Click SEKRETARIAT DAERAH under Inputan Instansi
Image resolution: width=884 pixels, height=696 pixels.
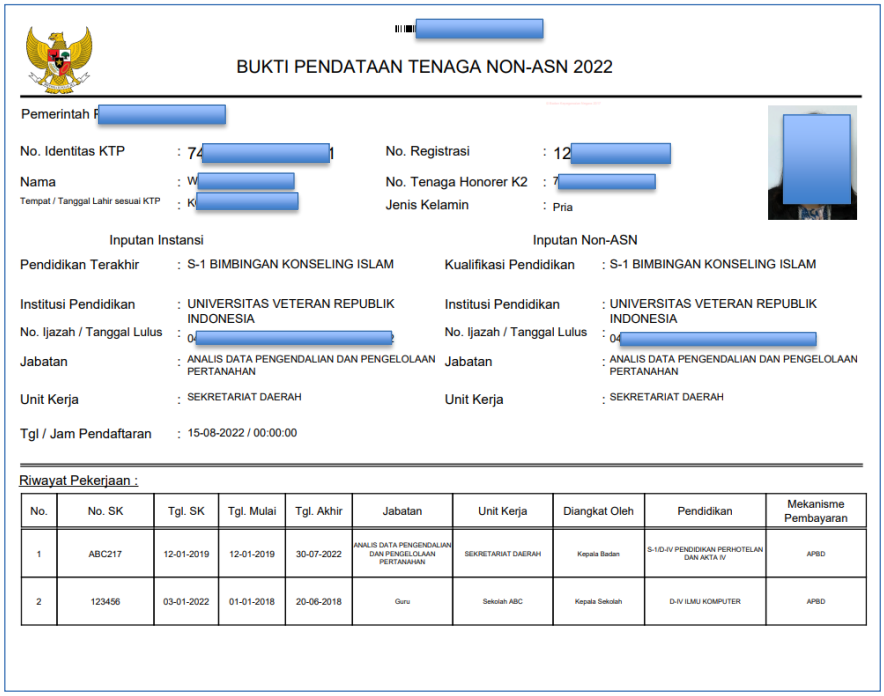[x=244, y=397]
